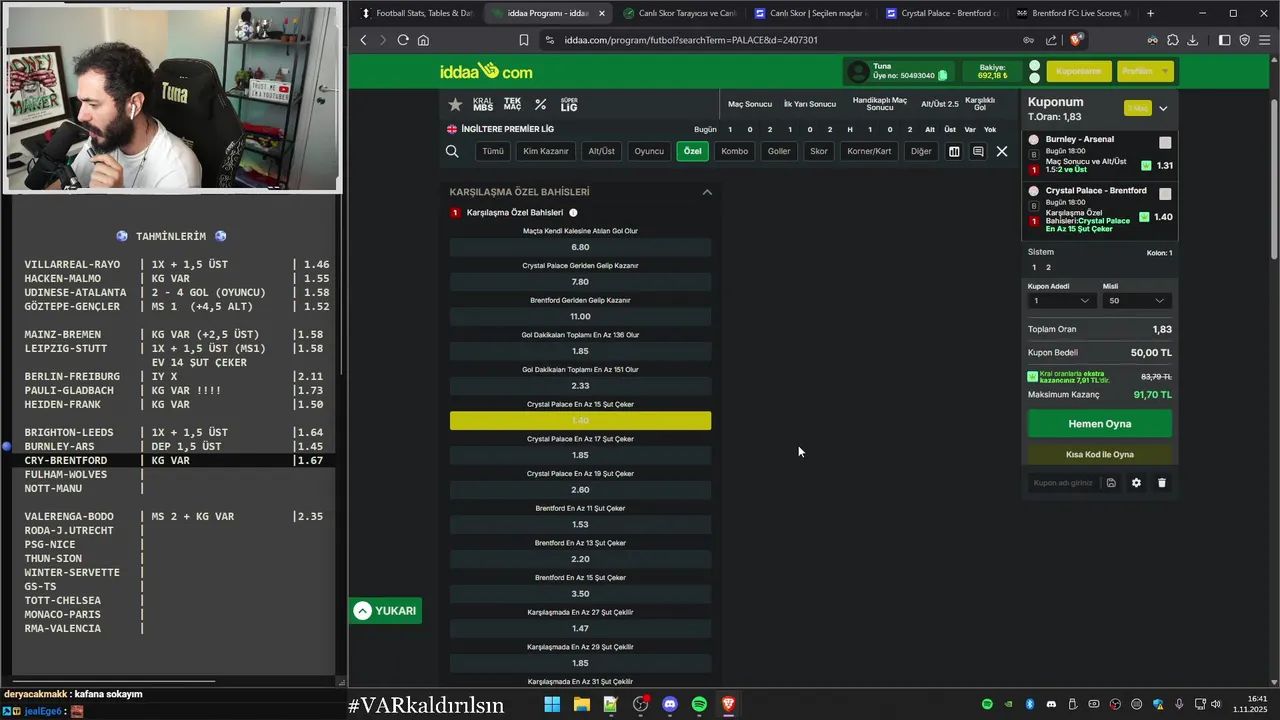
Task: Toggle the Burnley - Arsenal coupon checkbox
Action: (x=1165, y=143)
